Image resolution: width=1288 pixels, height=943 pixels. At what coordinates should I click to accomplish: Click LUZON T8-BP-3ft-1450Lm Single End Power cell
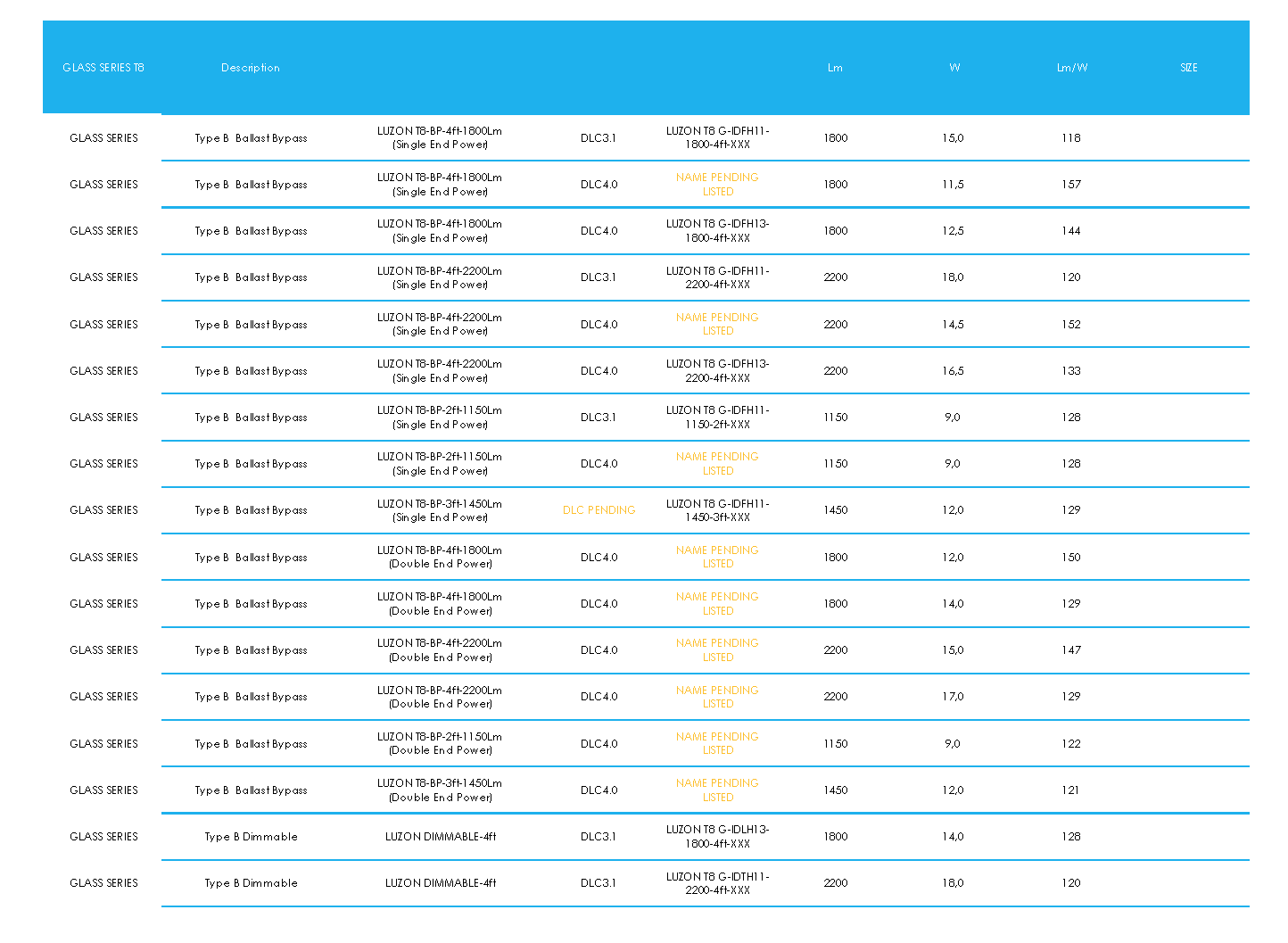tap(440, 510)
